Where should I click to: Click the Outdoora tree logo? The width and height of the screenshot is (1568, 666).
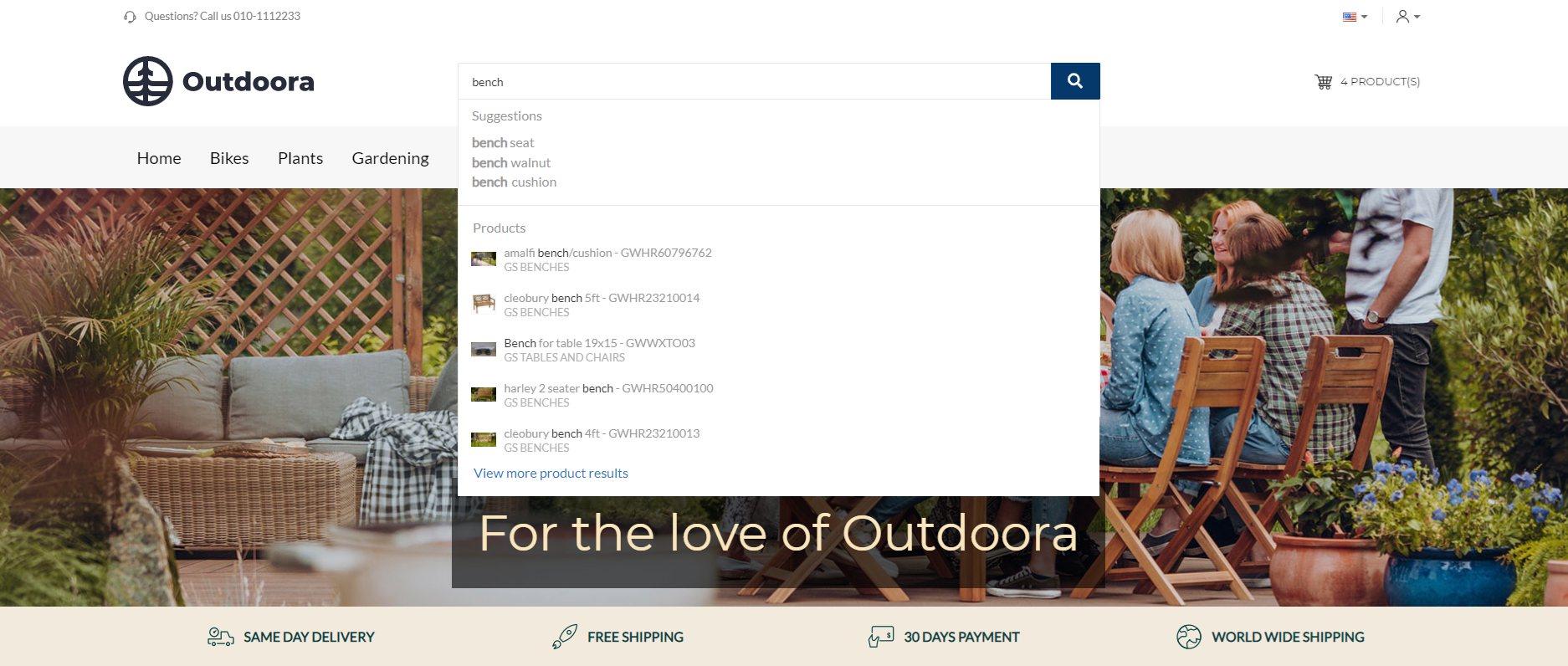pyautogui.click(x=148, y=81)
